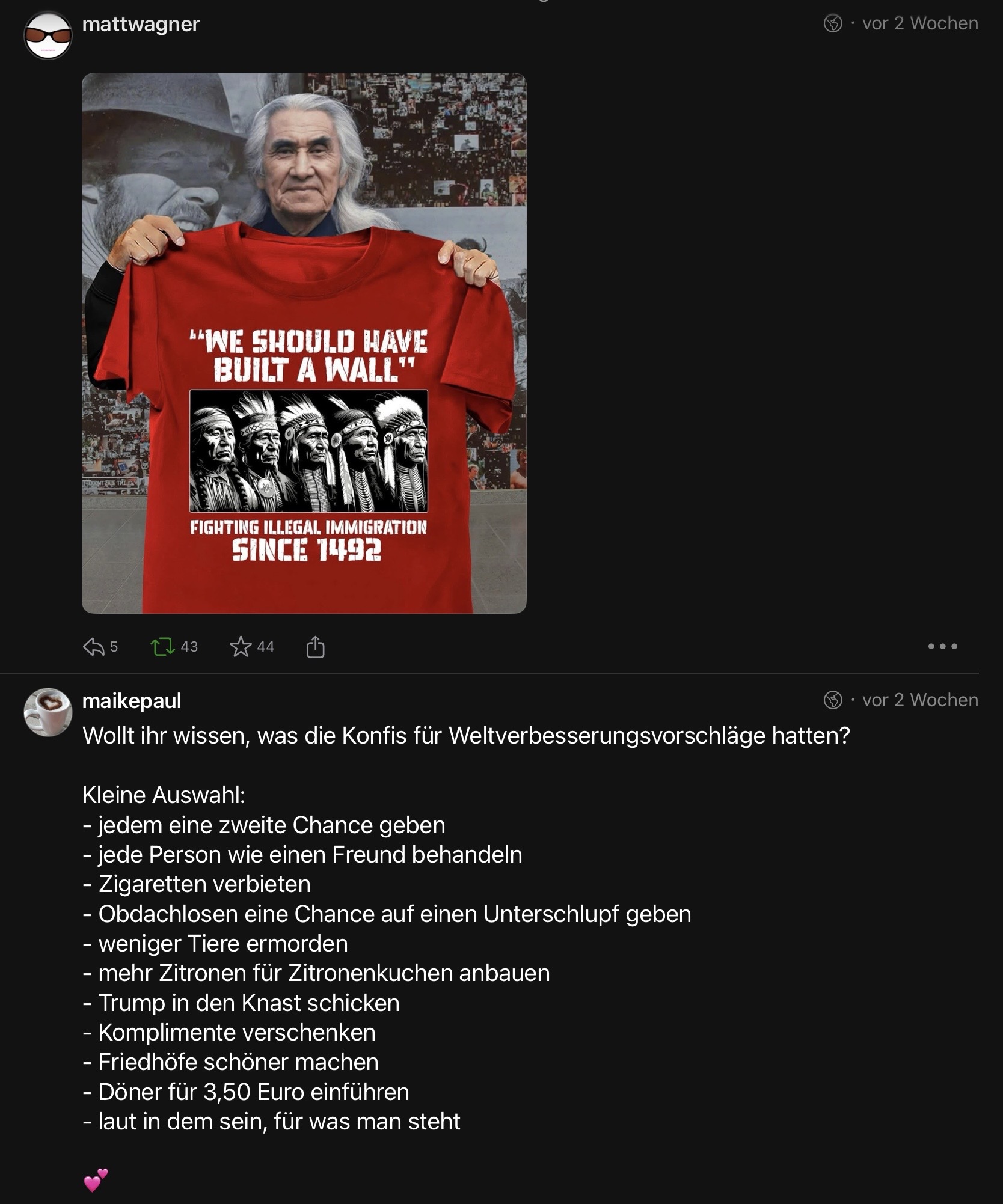View the red t-shirt image fullscreen
This screenshot has height=1204, width=1003.
point(304,343)
